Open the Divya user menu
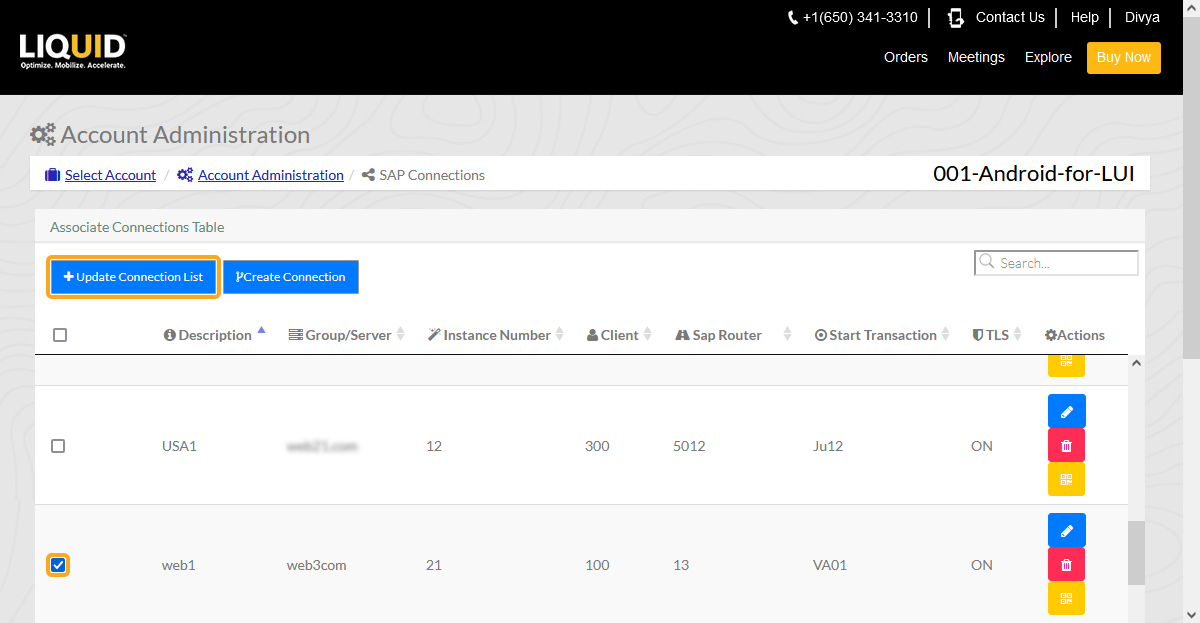The image size is (1200, 623). [1142, 17]
